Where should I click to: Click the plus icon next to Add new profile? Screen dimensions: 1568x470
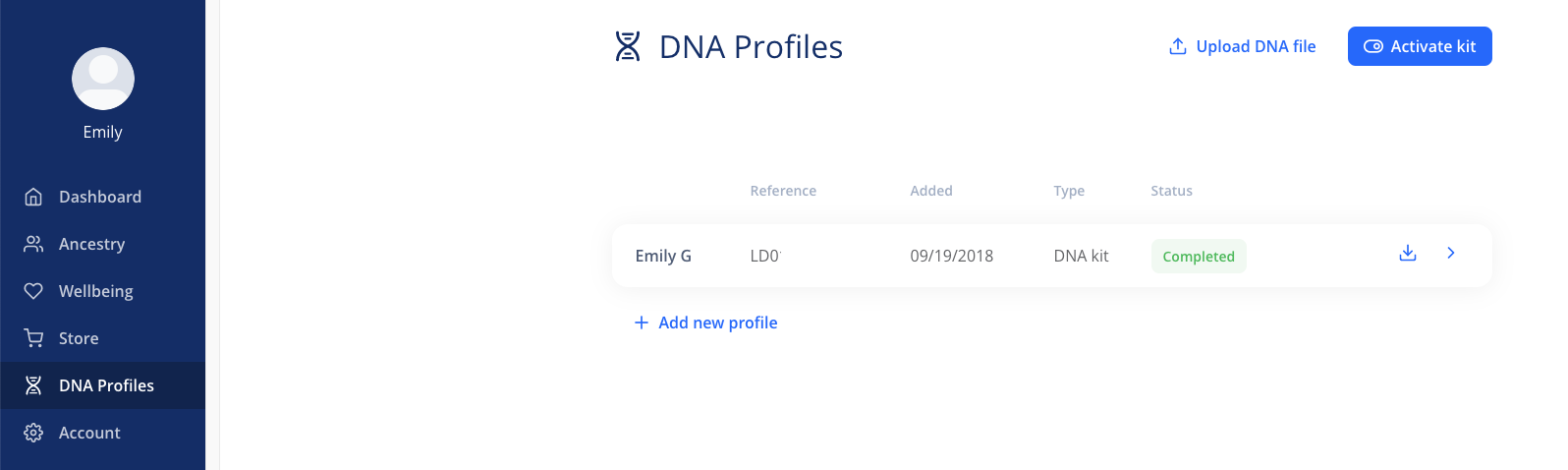(x=642, y=323)
